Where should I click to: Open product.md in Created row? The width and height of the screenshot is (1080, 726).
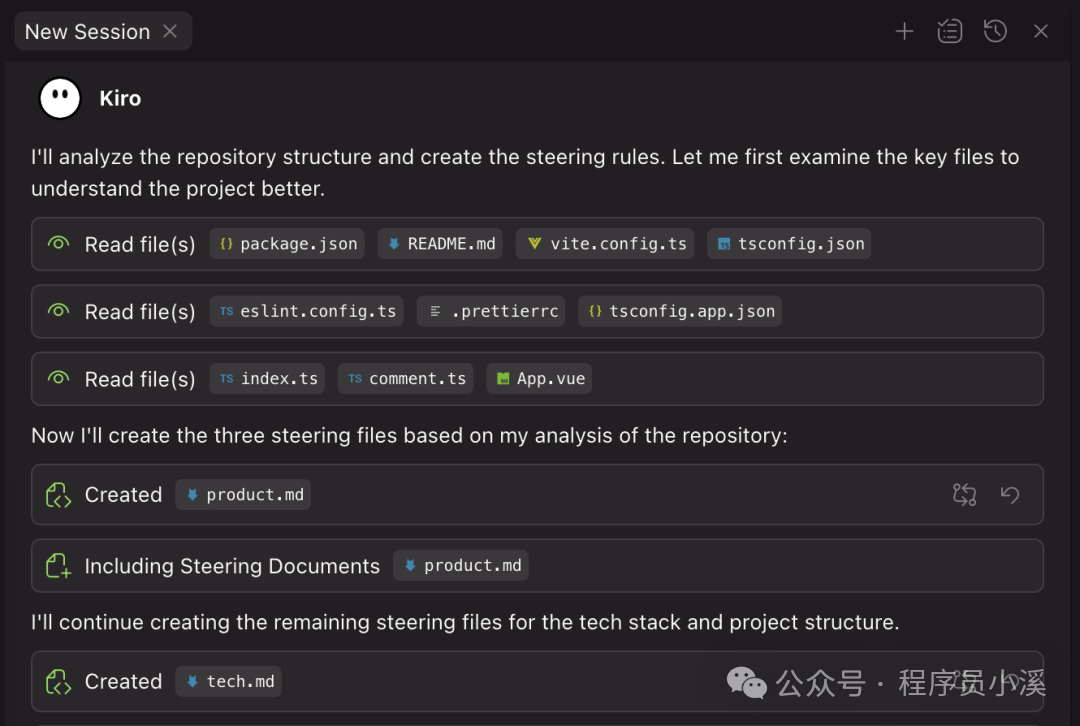point(243,495)
